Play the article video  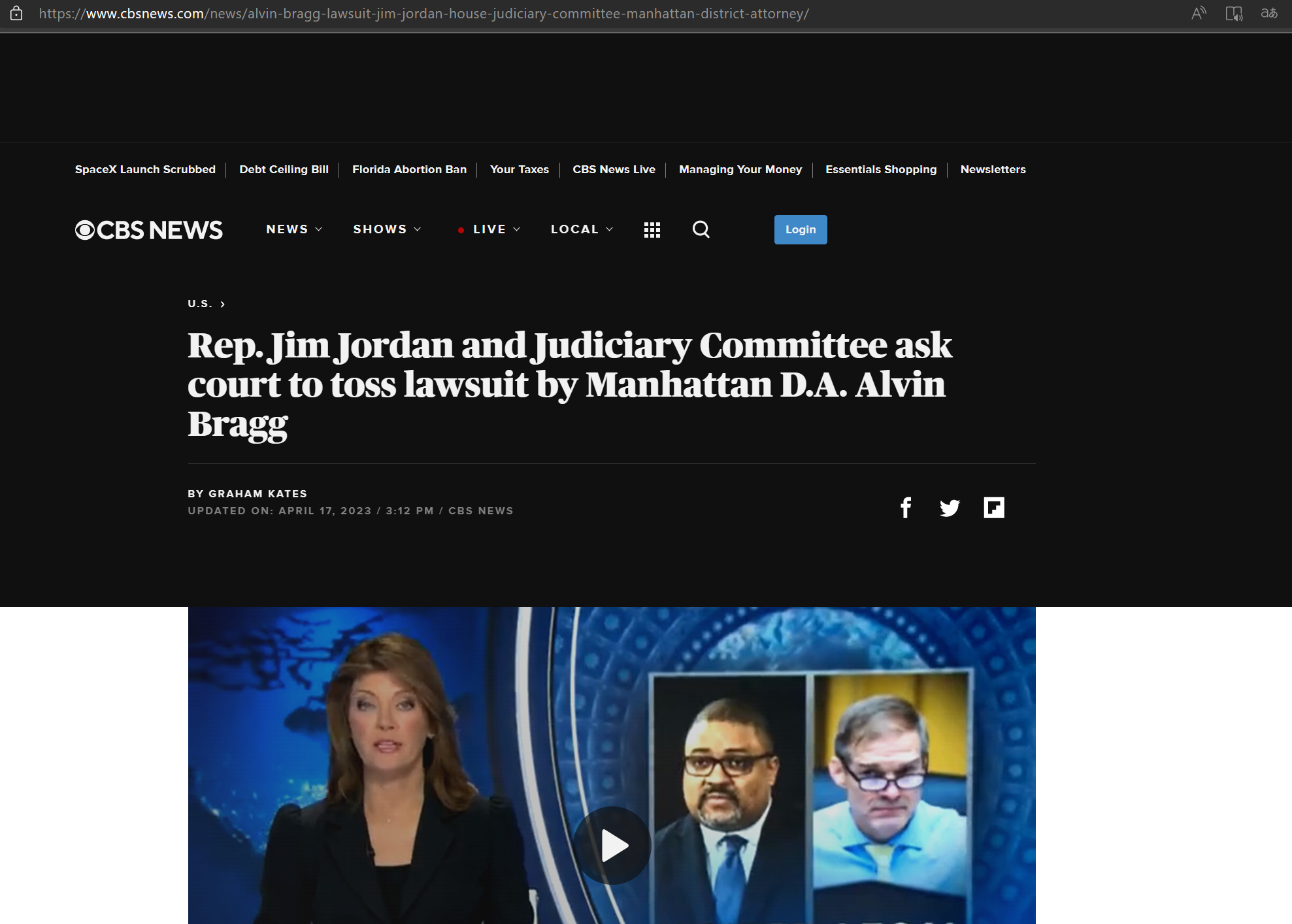[612, 846]
